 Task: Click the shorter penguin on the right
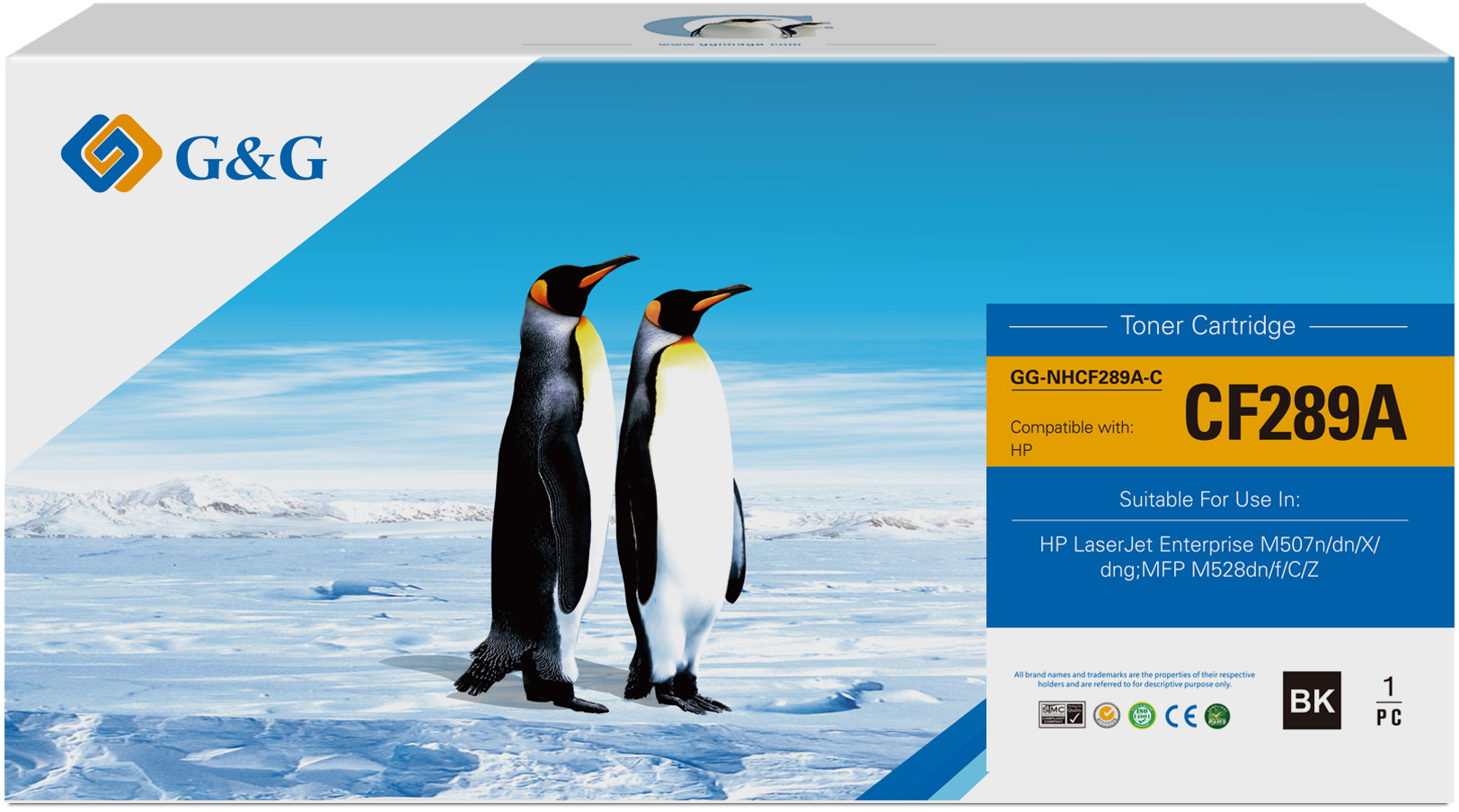[x=683, y=494]
